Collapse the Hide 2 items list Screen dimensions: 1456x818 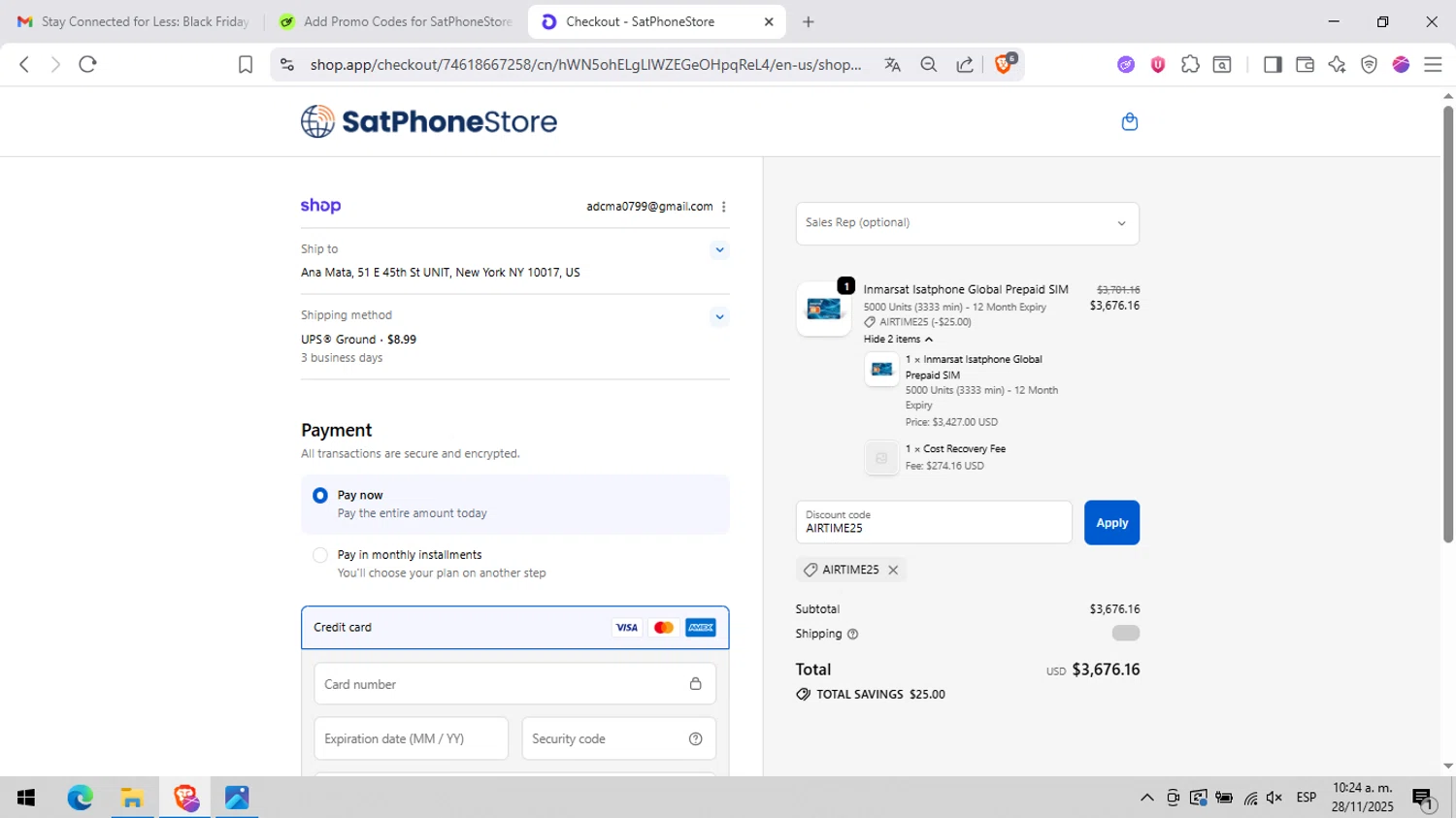pyautogui.click(x=898, y=339)
